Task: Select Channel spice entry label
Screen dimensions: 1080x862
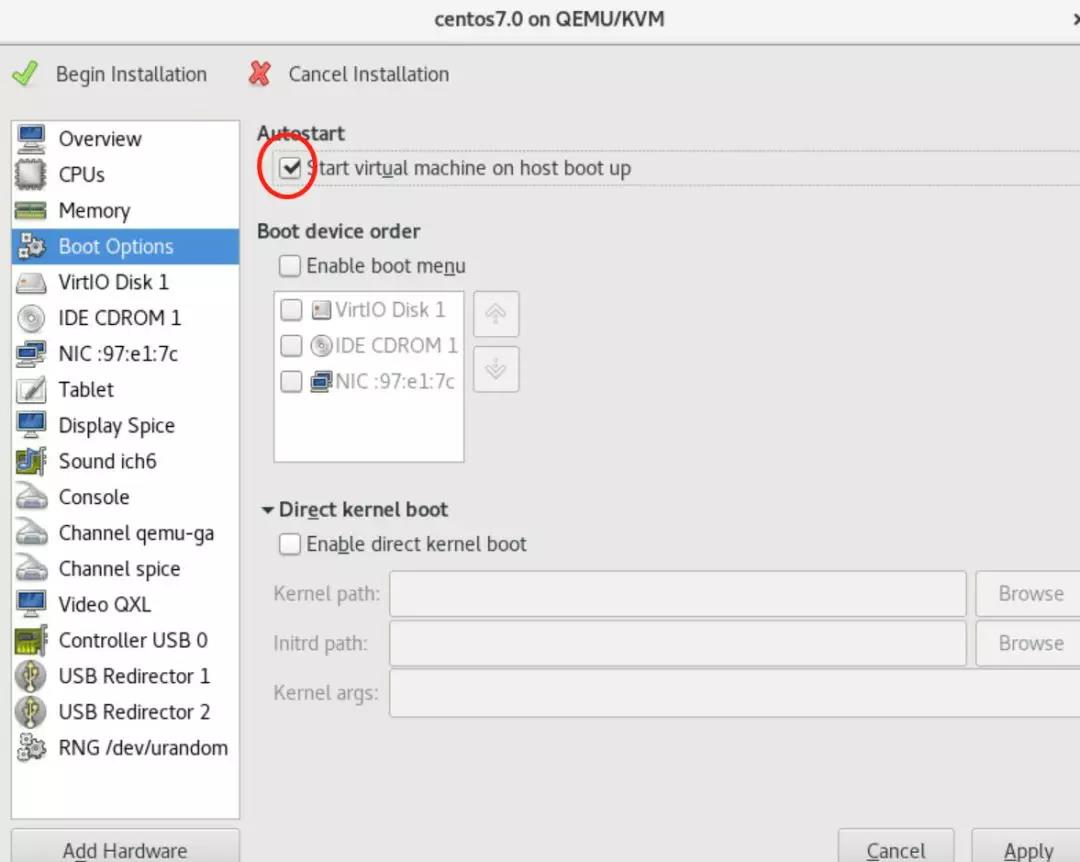Action: pos(120,569)
